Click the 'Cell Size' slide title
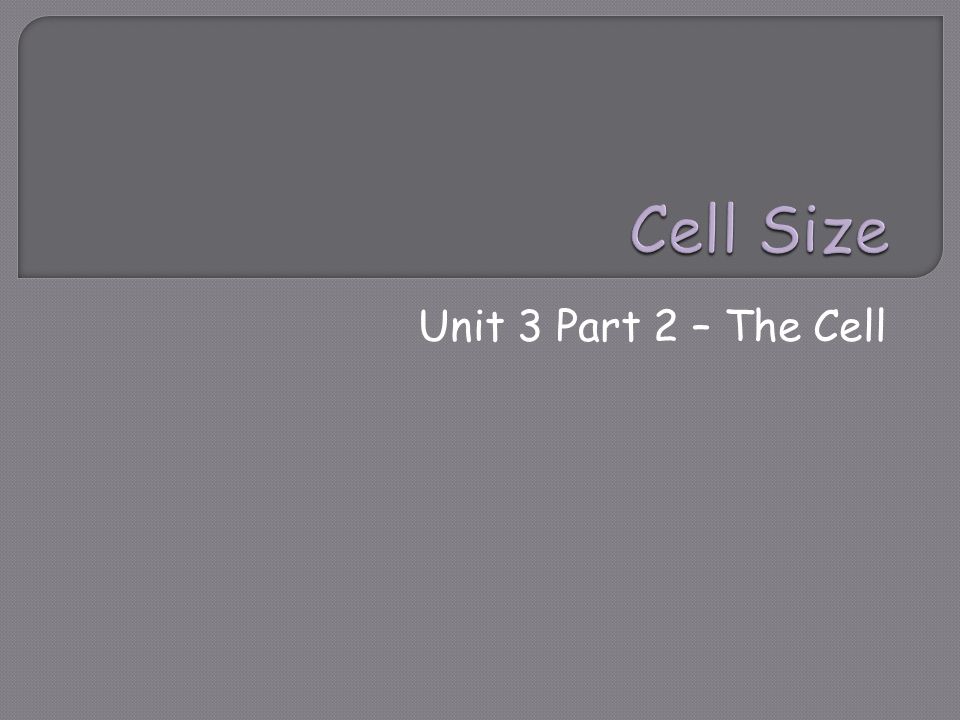Screen dimensions: 960x720 point(759,229)
